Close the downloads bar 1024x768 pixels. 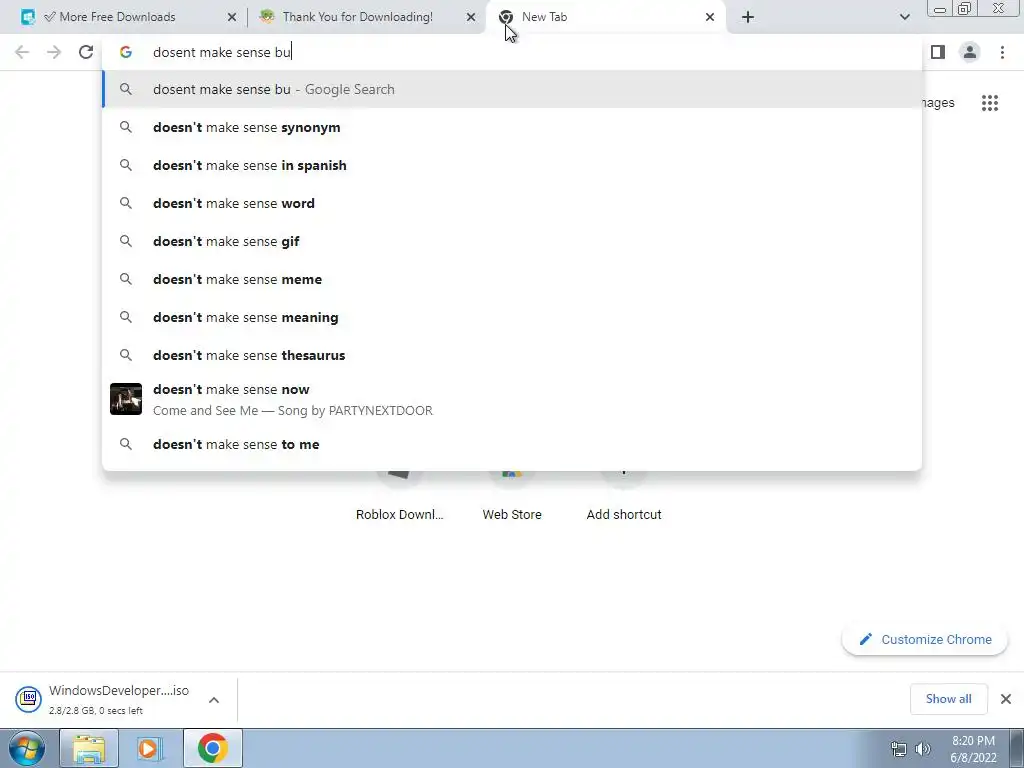coord(1006,699)
